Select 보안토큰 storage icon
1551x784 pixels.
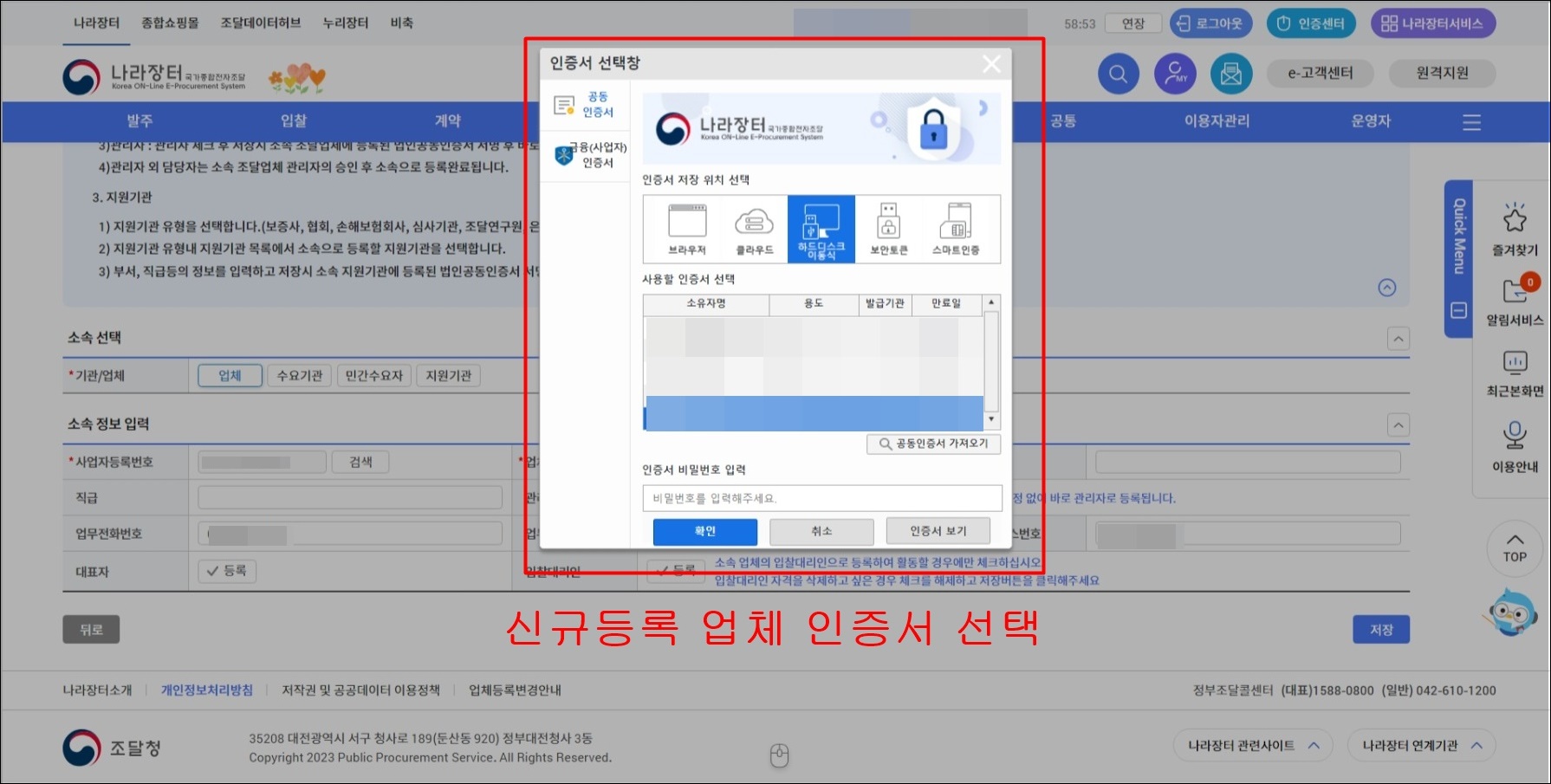tap(888, 229)
